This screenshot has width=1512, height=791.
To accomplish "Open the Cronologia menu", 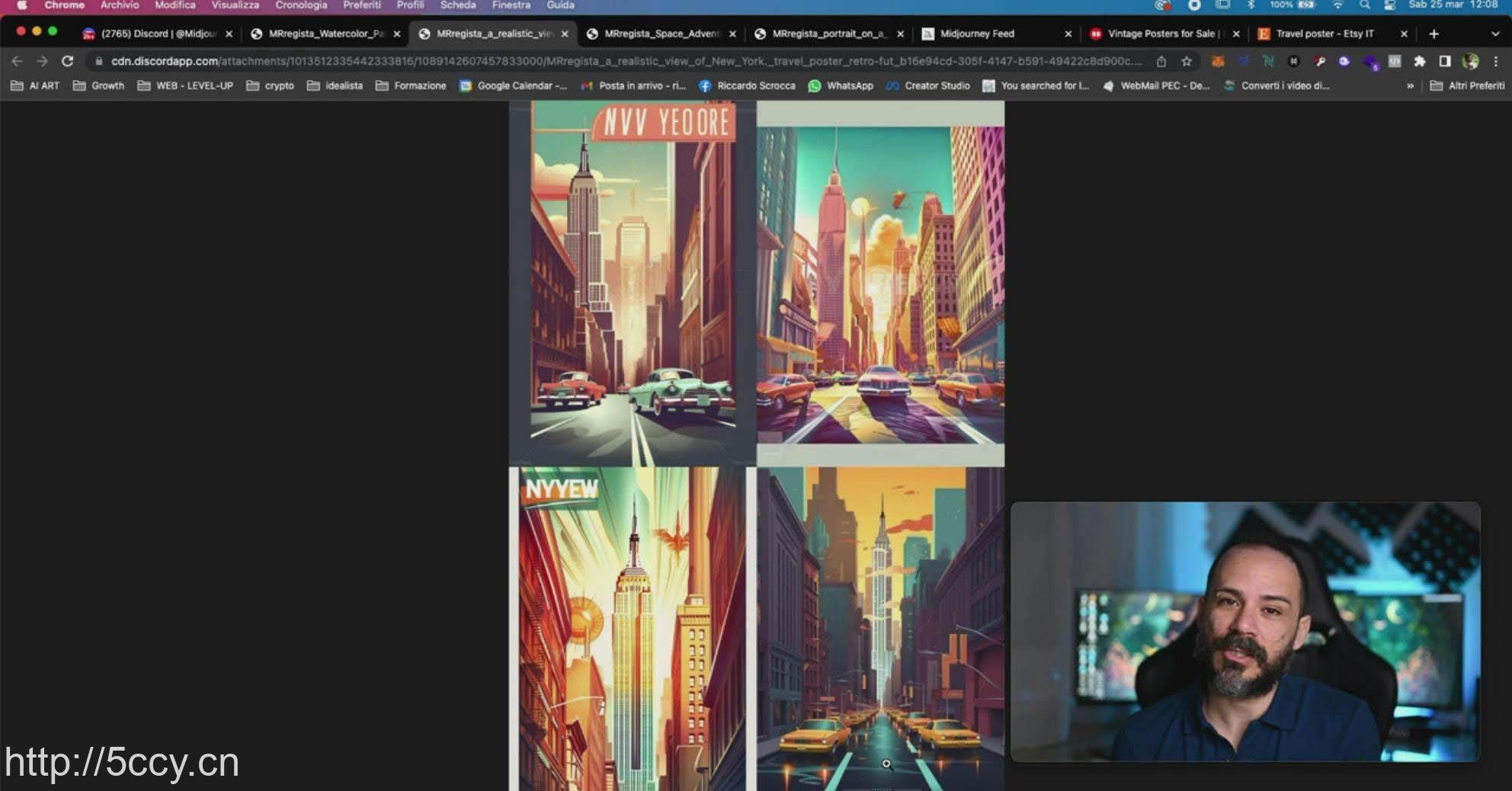I will 301,5.
